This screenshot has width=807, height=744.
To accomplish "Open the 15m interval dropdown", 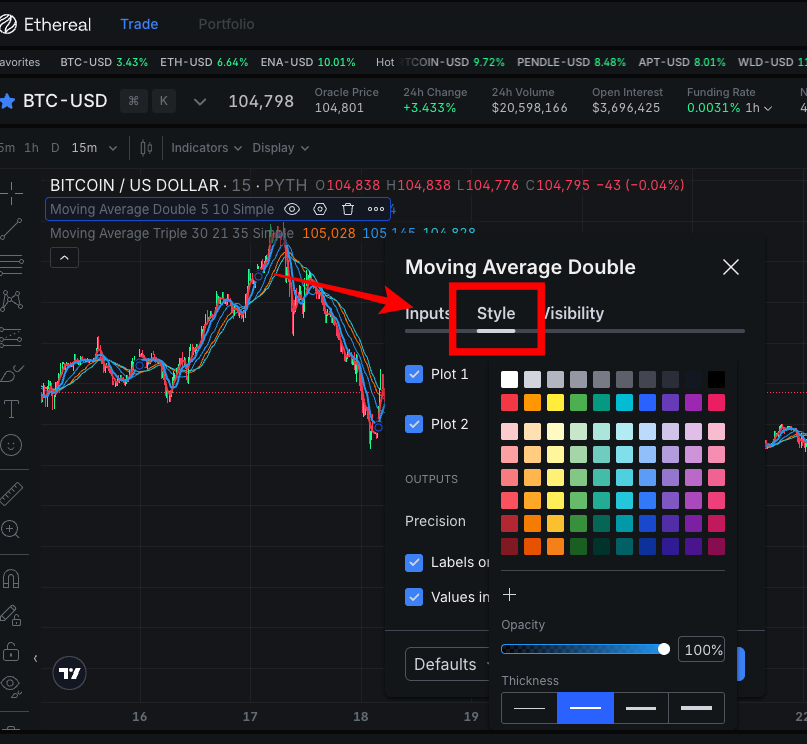I will [94, 148].
